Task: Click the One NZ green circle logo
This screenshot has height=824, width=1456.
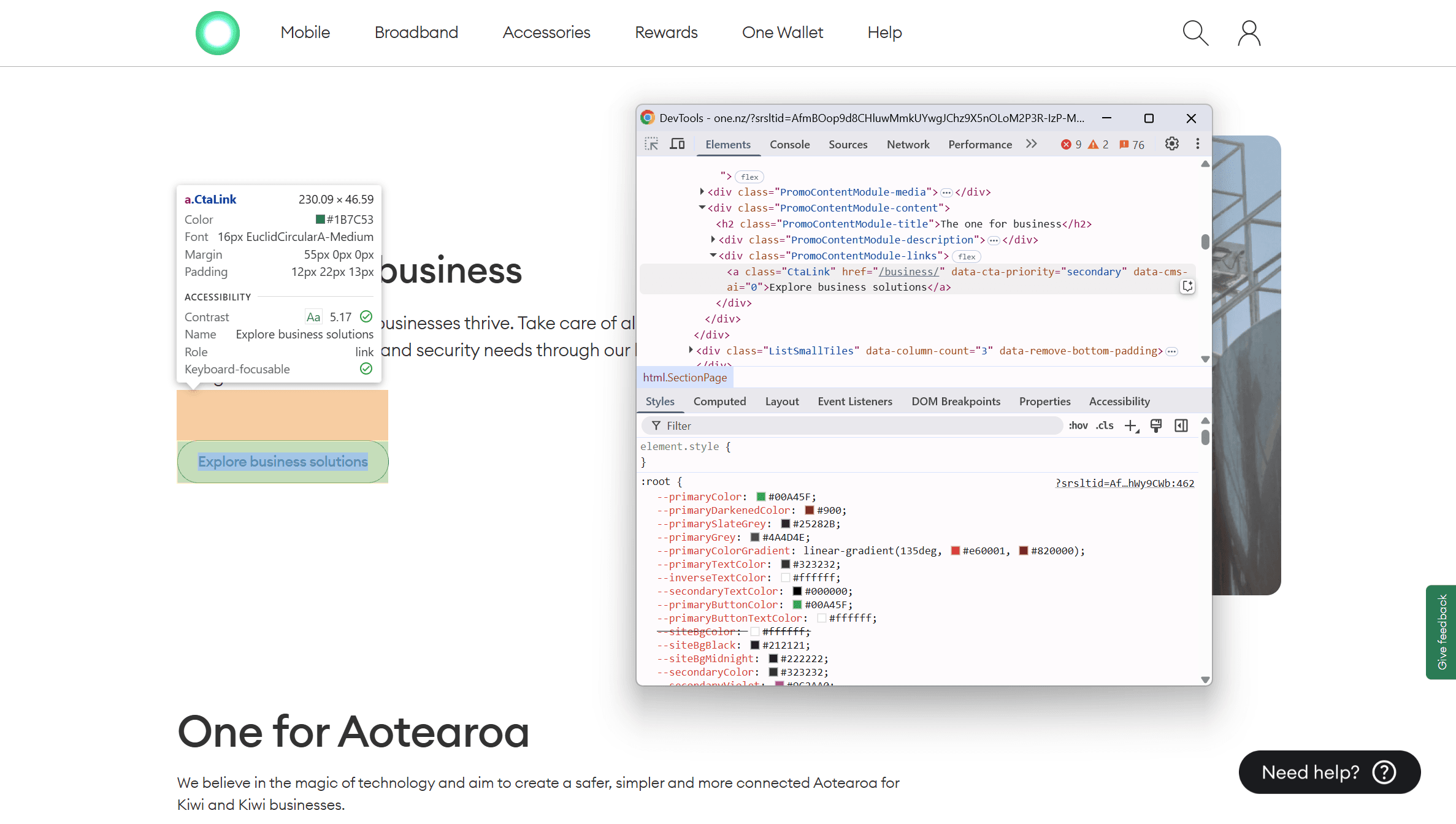Action: pyautogui.click(x=218, y=33)
